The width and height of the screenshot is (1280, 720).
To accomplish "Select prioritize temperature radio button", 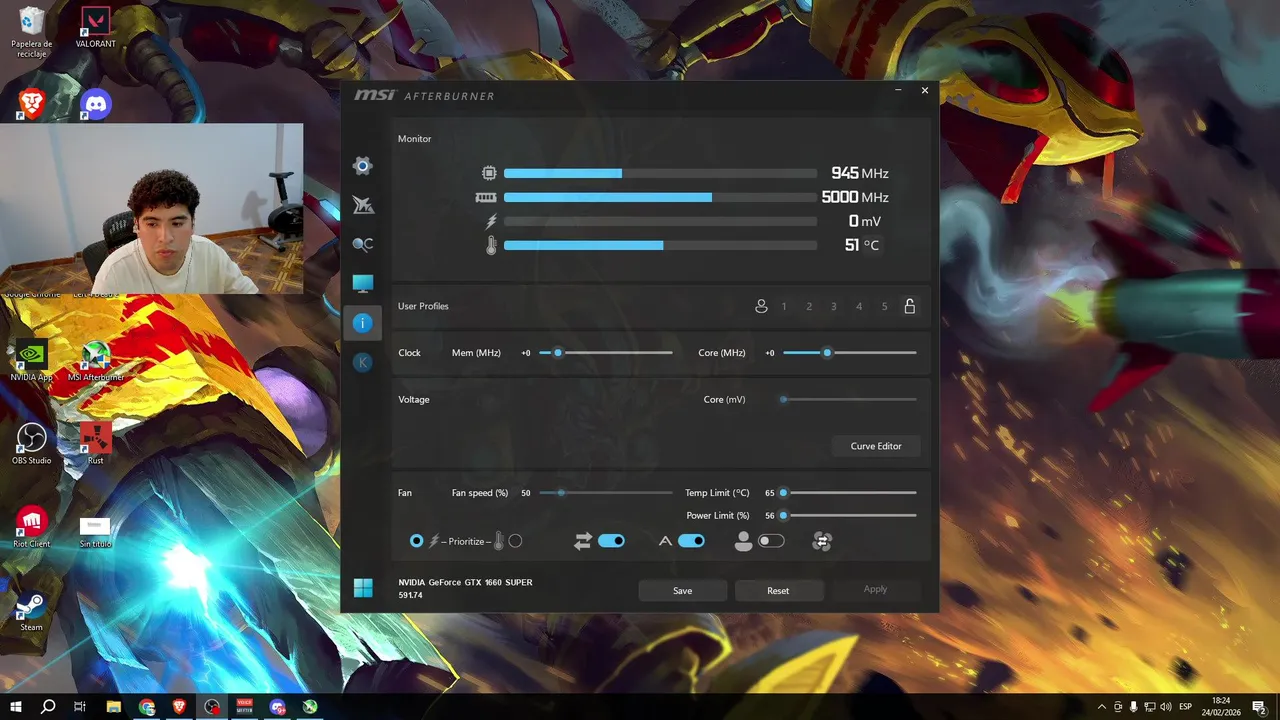I will pyautogui.click(x=515, y=541).
